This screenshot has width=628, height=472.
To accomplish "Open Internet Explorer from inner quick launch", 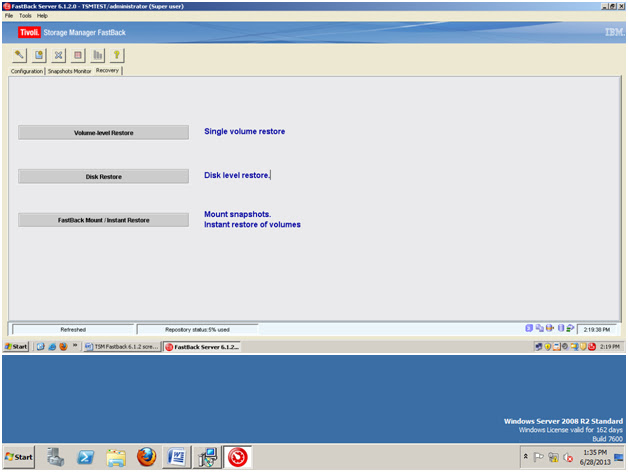I will point(52,347).
